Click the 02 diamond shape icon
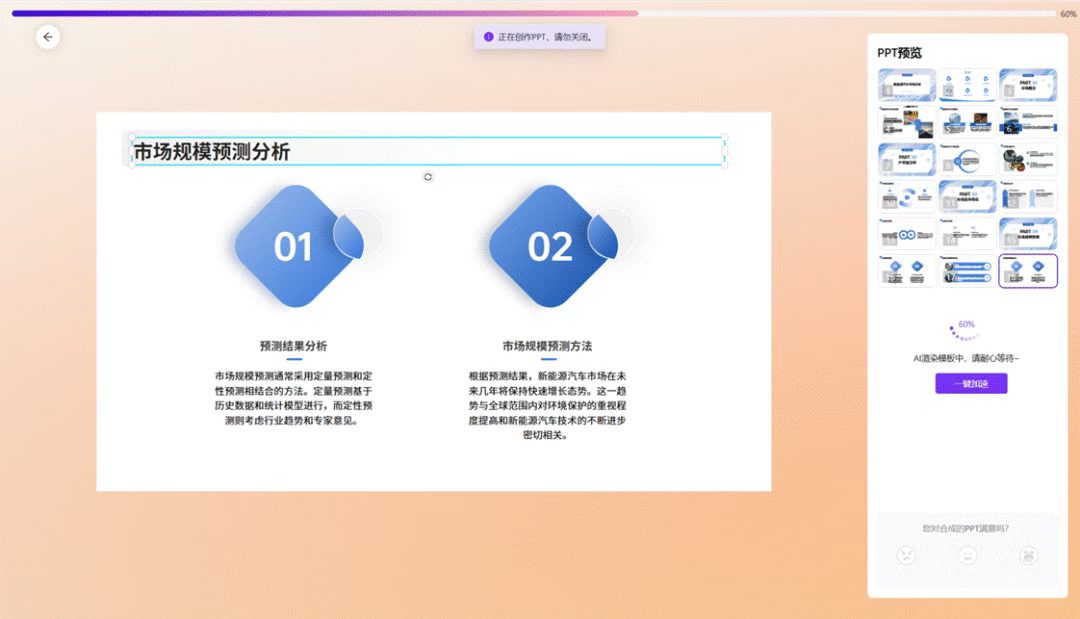 (x=550, y=246)
